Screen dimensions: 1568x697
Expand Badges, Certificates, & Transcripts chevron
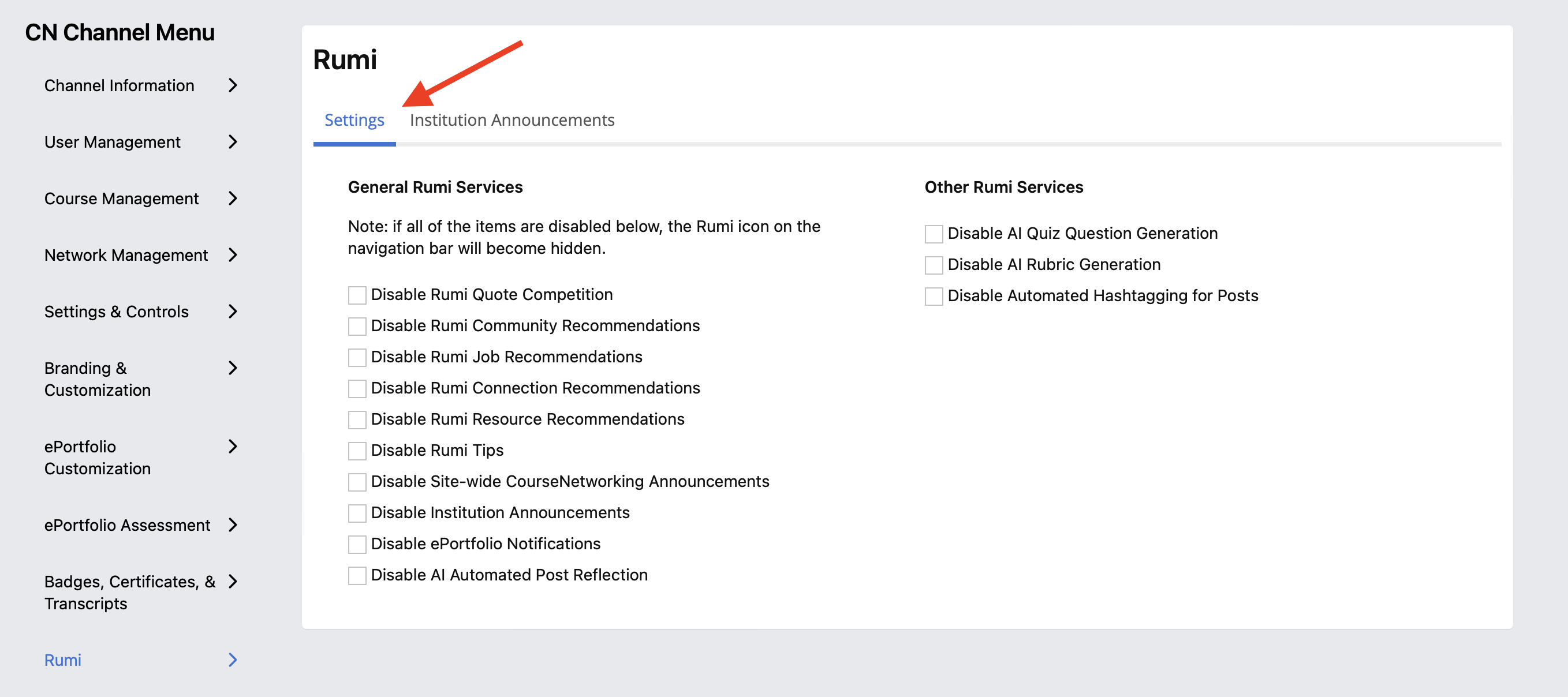click(x=233, y=582)
